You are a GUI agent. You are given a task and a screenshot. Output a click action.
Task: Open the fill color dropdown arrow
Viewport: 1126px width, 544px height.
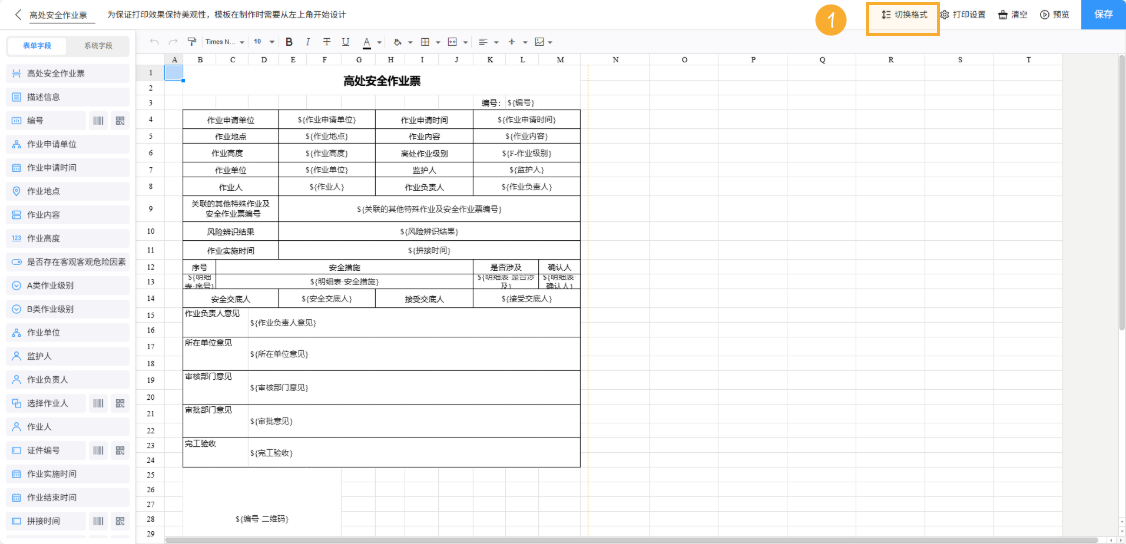(411, 42)
